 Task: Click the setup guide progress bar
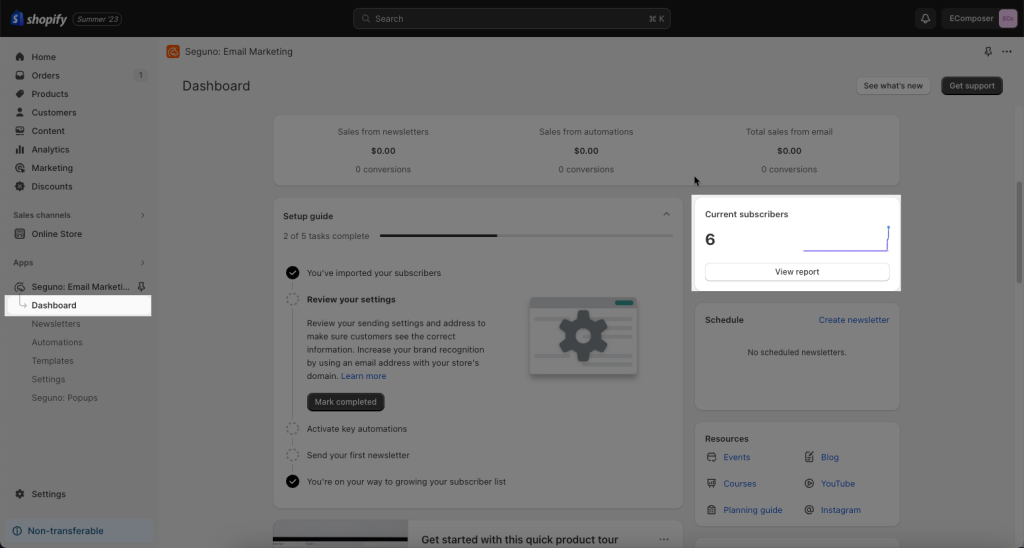526,236
